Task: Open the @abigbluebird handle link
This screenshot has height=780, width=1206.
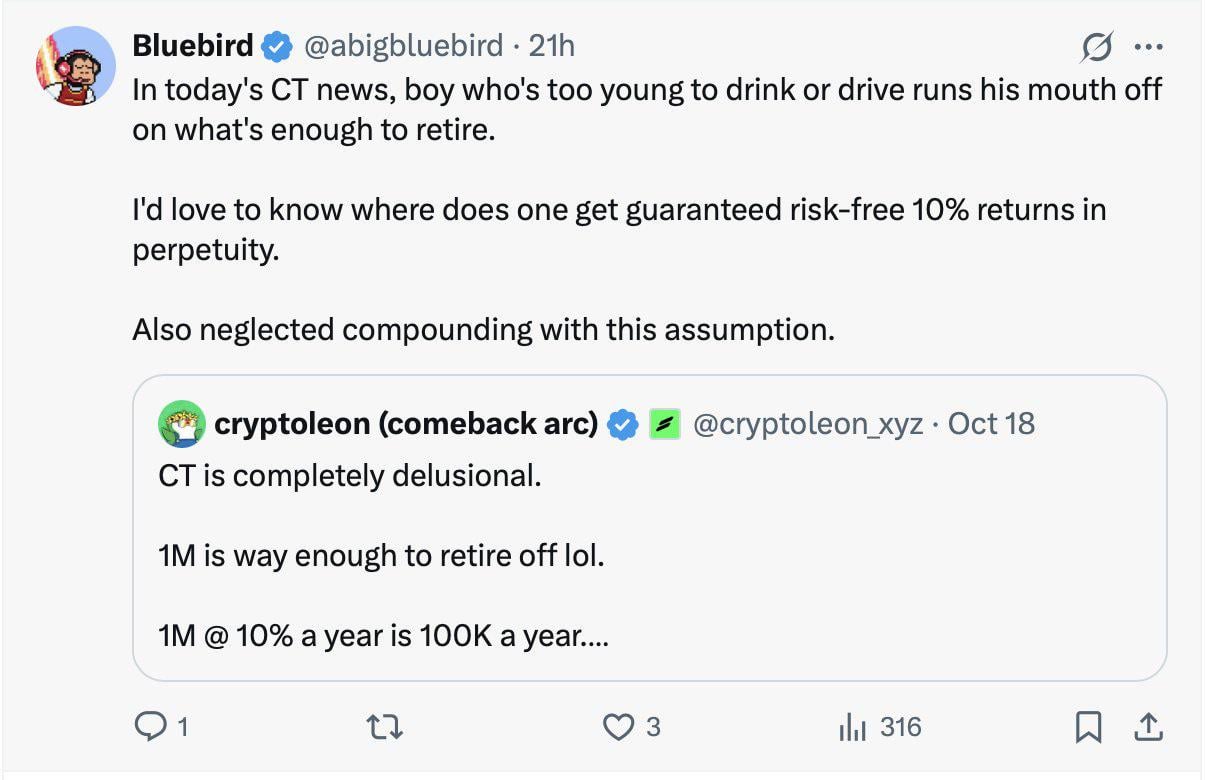Action: pyautogui.click(x=402, y=46)
